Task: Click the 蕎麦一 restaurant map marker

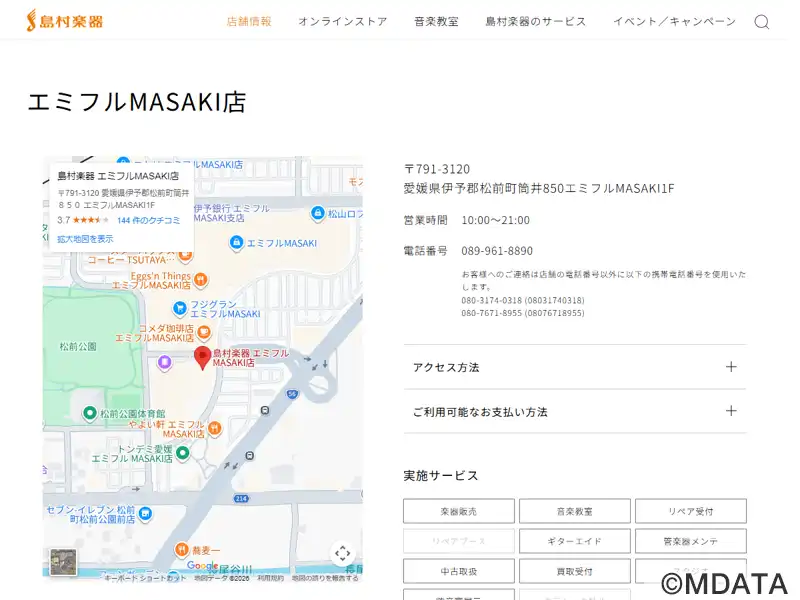Action: (x=182, y=550)
